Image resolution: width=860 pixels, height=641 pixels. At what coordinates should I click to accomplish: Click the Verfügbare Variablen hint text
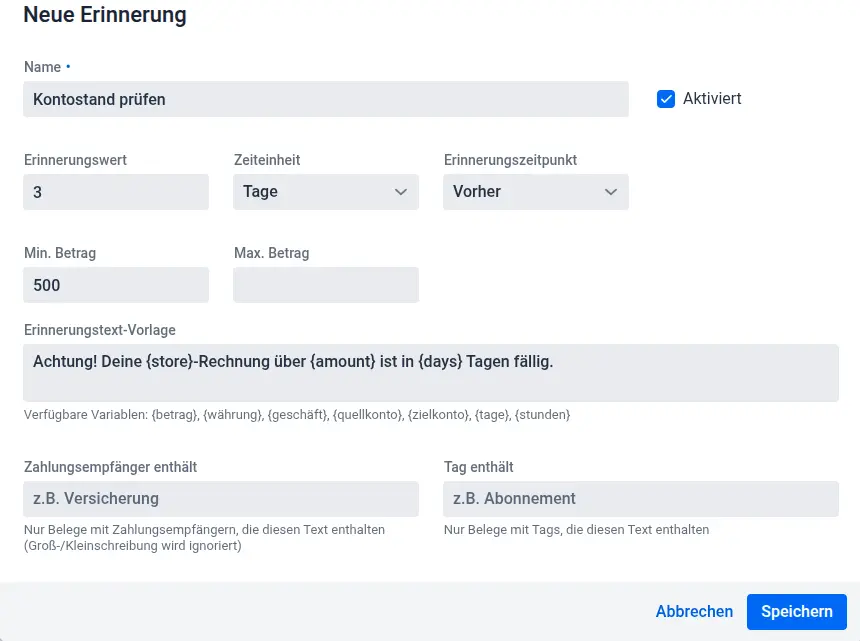click(x=297, y=414)
